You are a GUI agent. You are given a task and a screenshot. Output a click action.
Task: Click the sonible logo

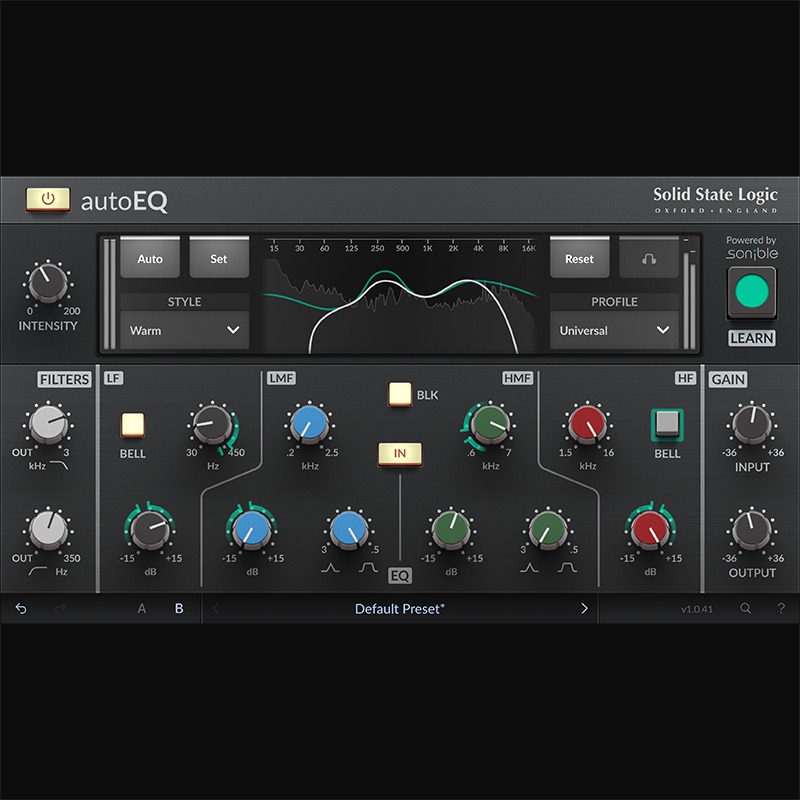point(752,254)
